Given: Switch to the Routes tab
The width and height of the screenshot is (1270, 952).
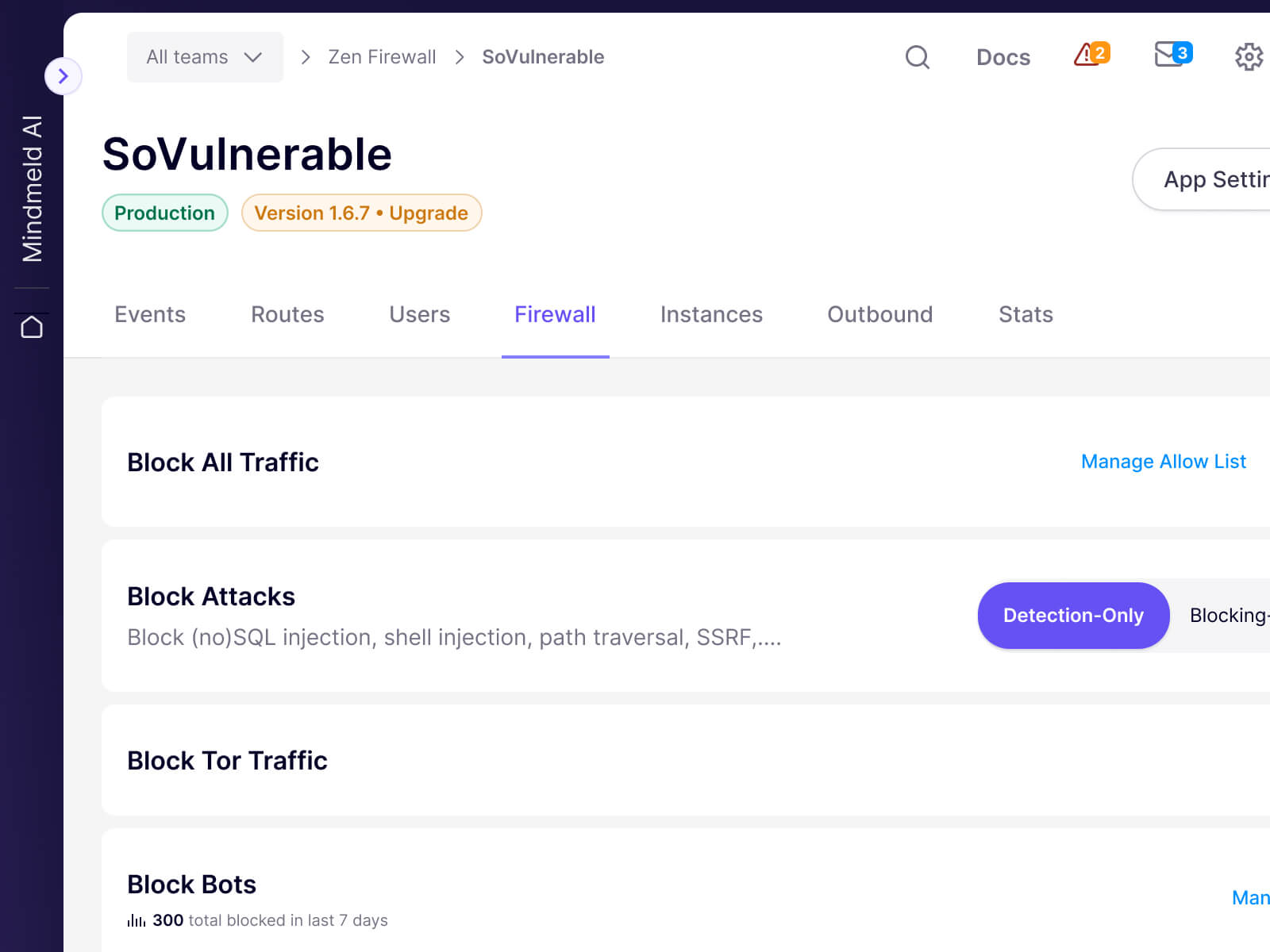Looking at the screenshot, I should coord(287,314).
